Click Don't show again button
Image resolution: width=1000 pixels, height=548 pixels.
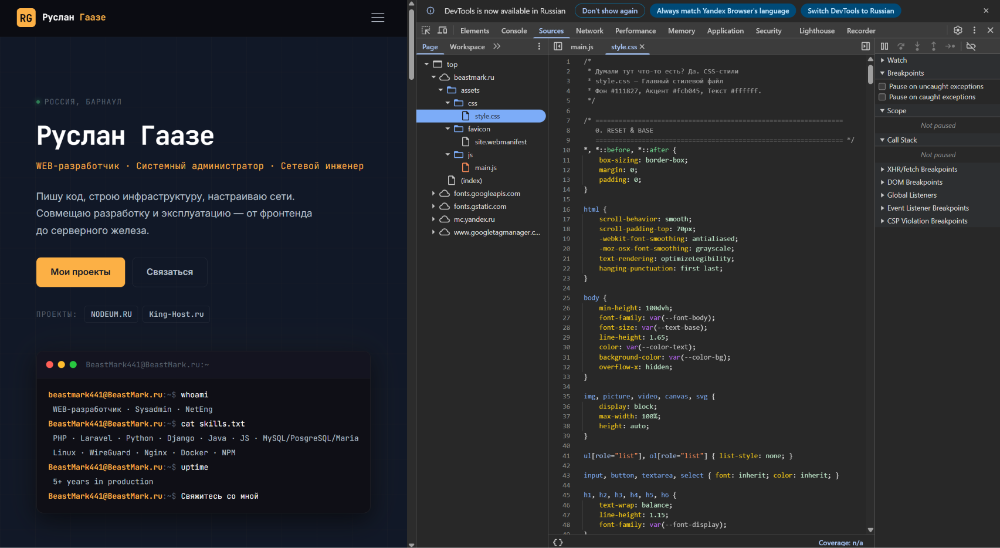(x=610, y=11)
